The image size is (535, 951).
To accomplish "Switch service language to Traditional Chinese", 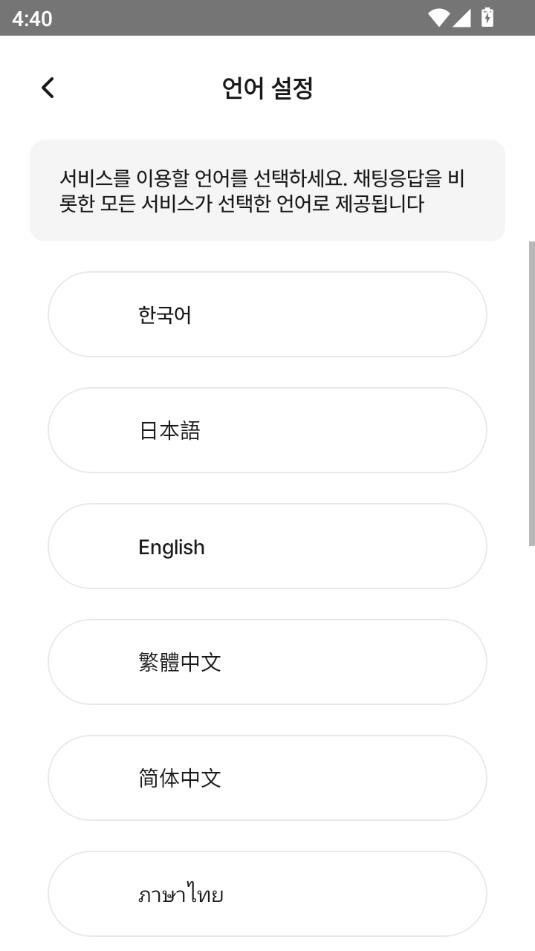I will (268, 662).
